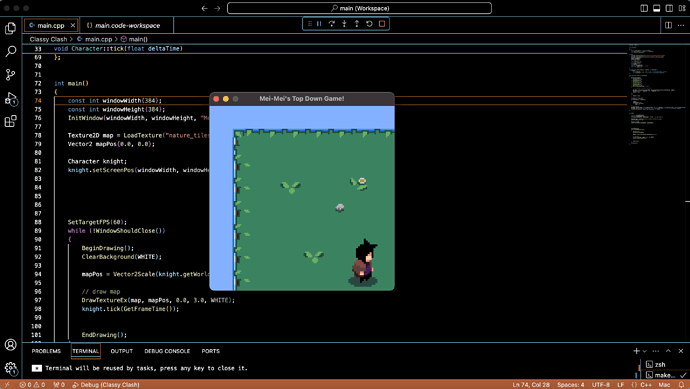Open the Run and Debug view
The height and width of the screenshot is (389, 690).
[11, 99]
